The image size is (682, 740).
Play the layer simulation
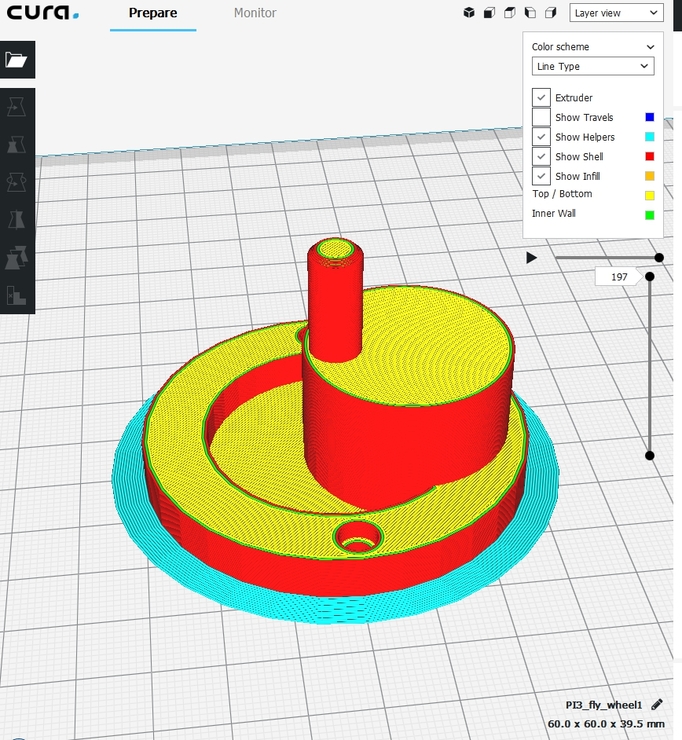pos(532,258)
